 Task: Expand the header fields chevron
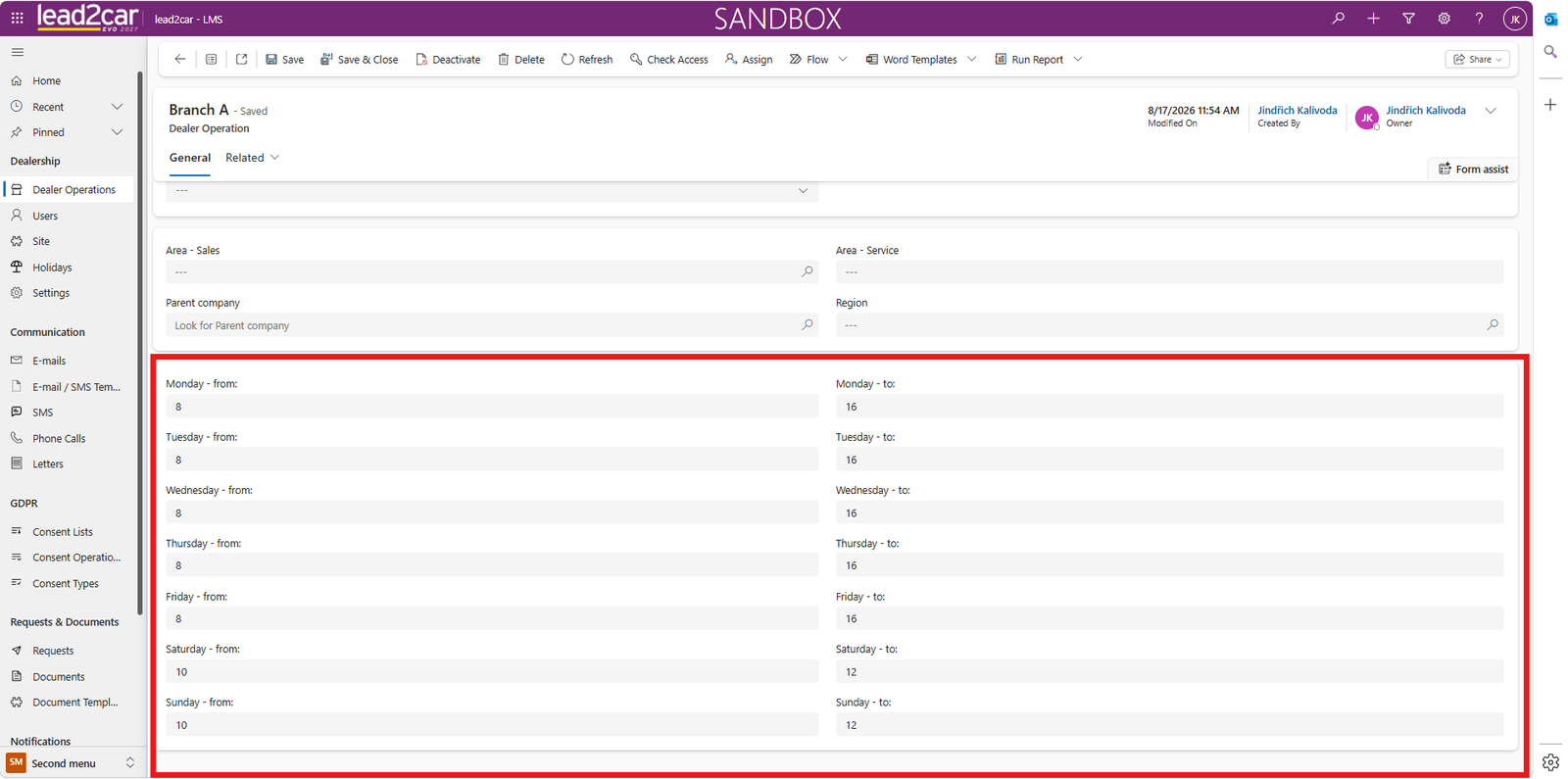coord(1491,111)
